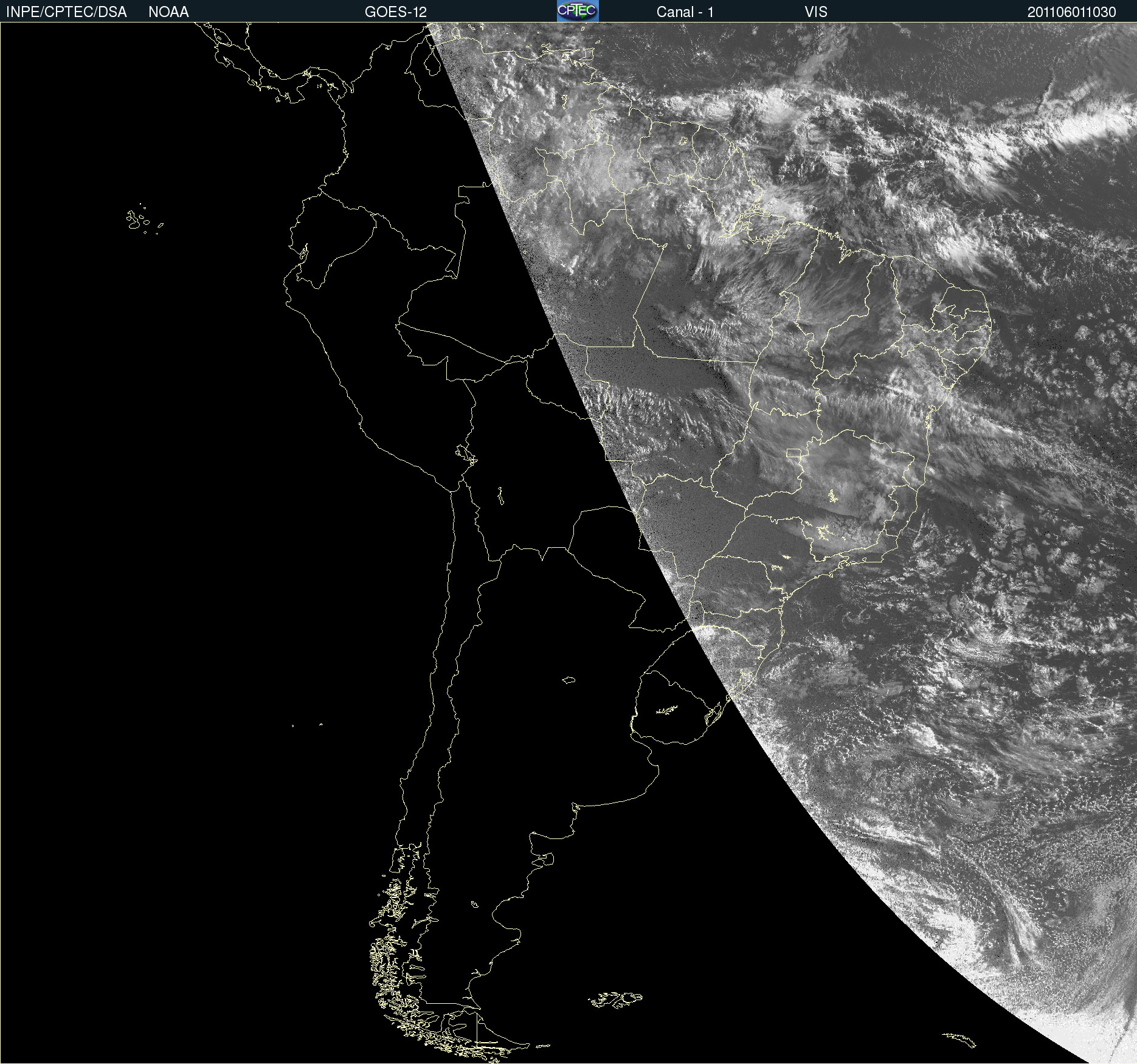Click the 201106011030 timestamp

point(1072,12)
